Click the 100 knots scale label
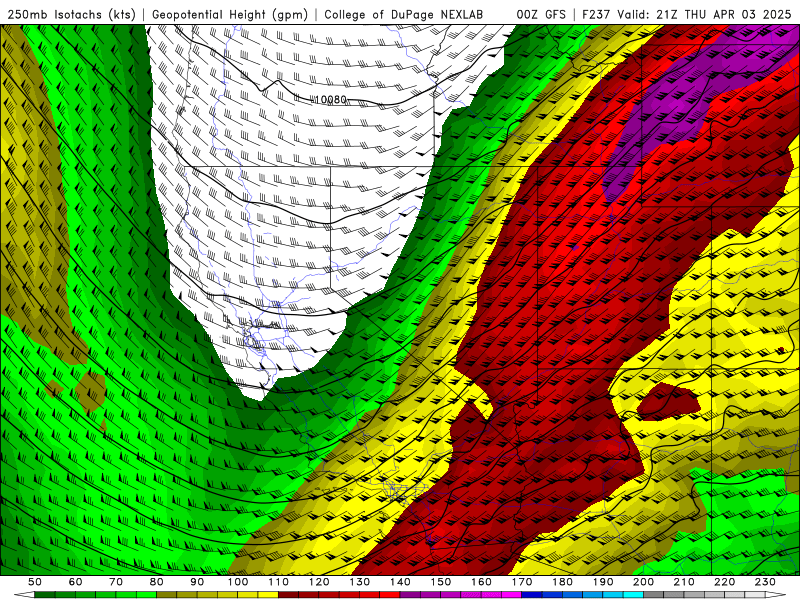 (238, 582)
